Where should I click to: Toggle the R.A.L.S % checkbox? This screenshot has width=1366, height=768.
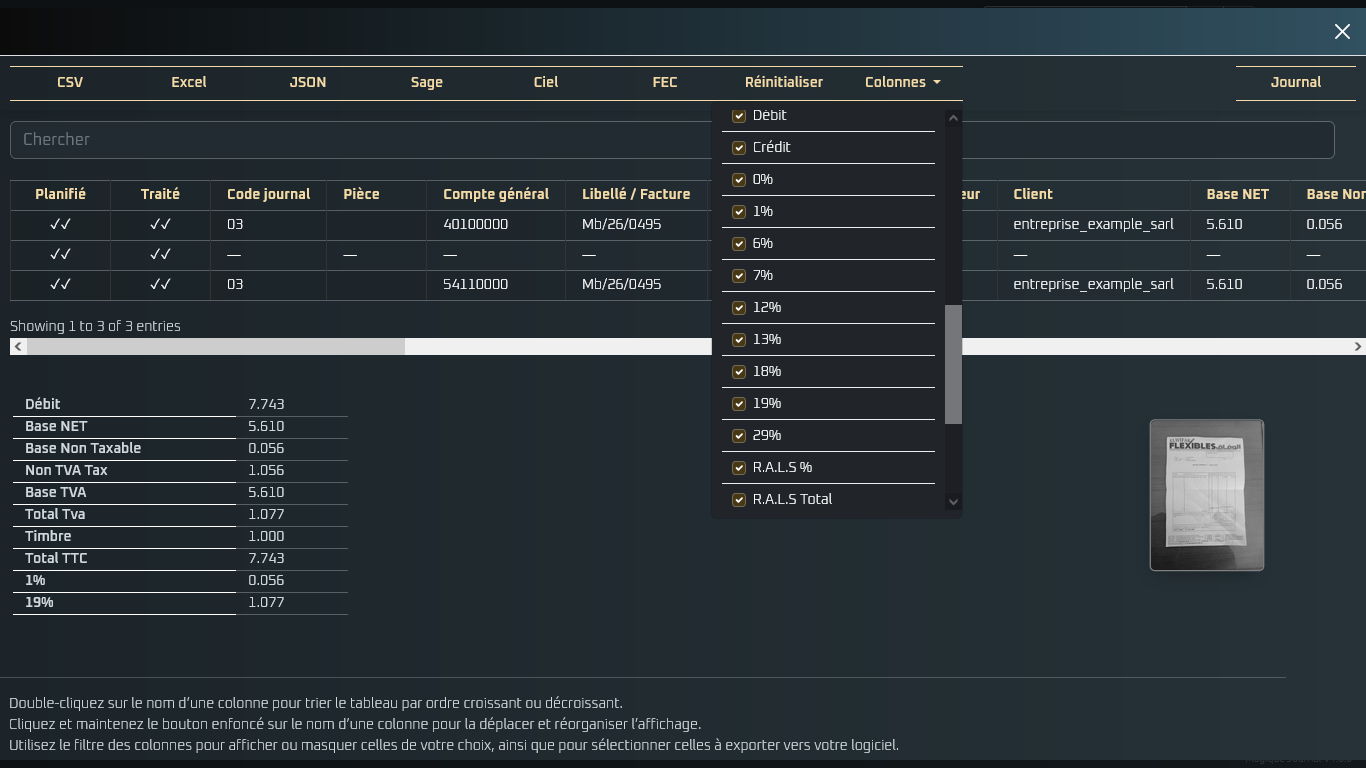pos(739,468)
